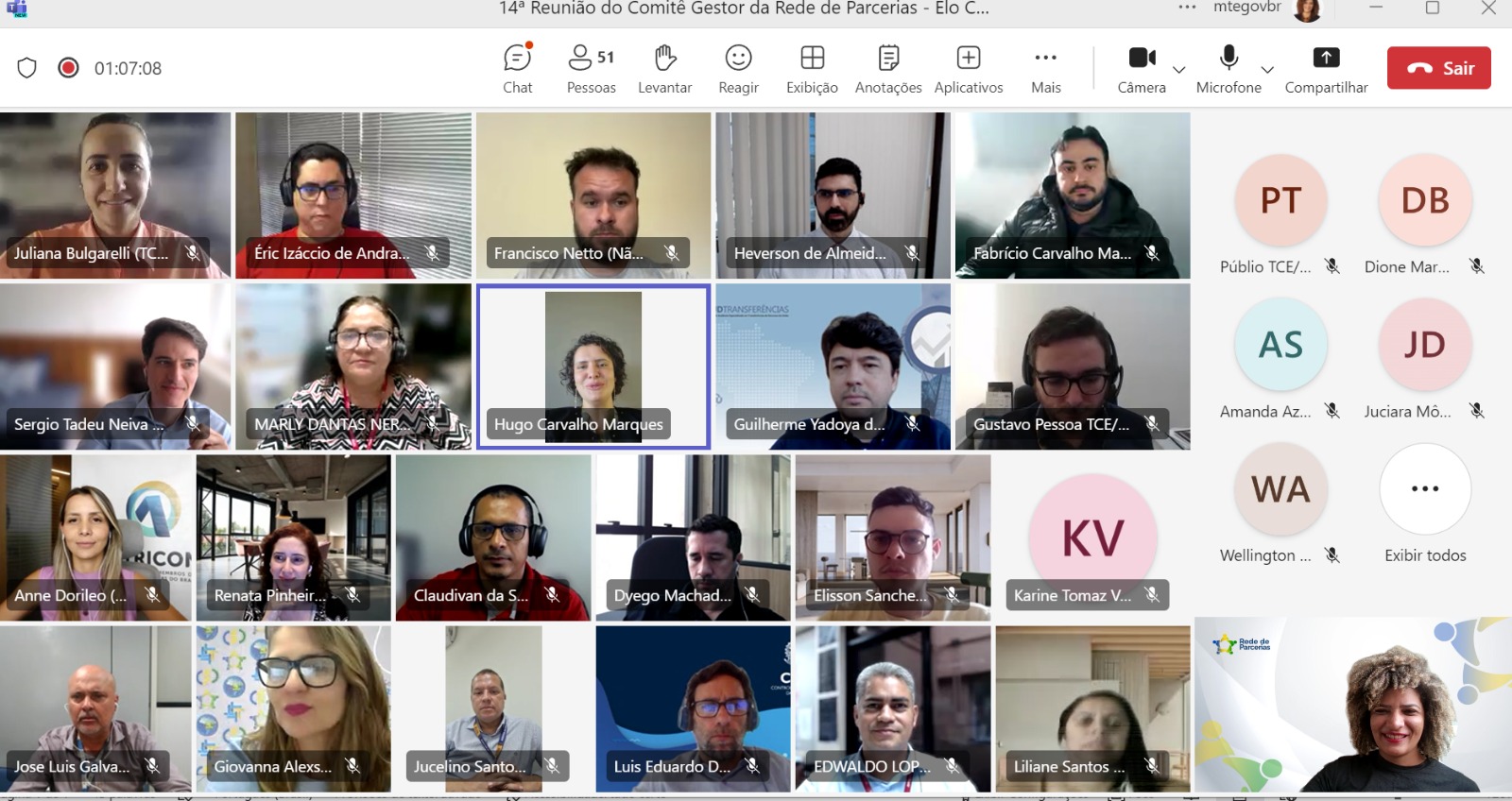Click muted mic icon on Karine Tomaz tile

(x=1152, y=595)
